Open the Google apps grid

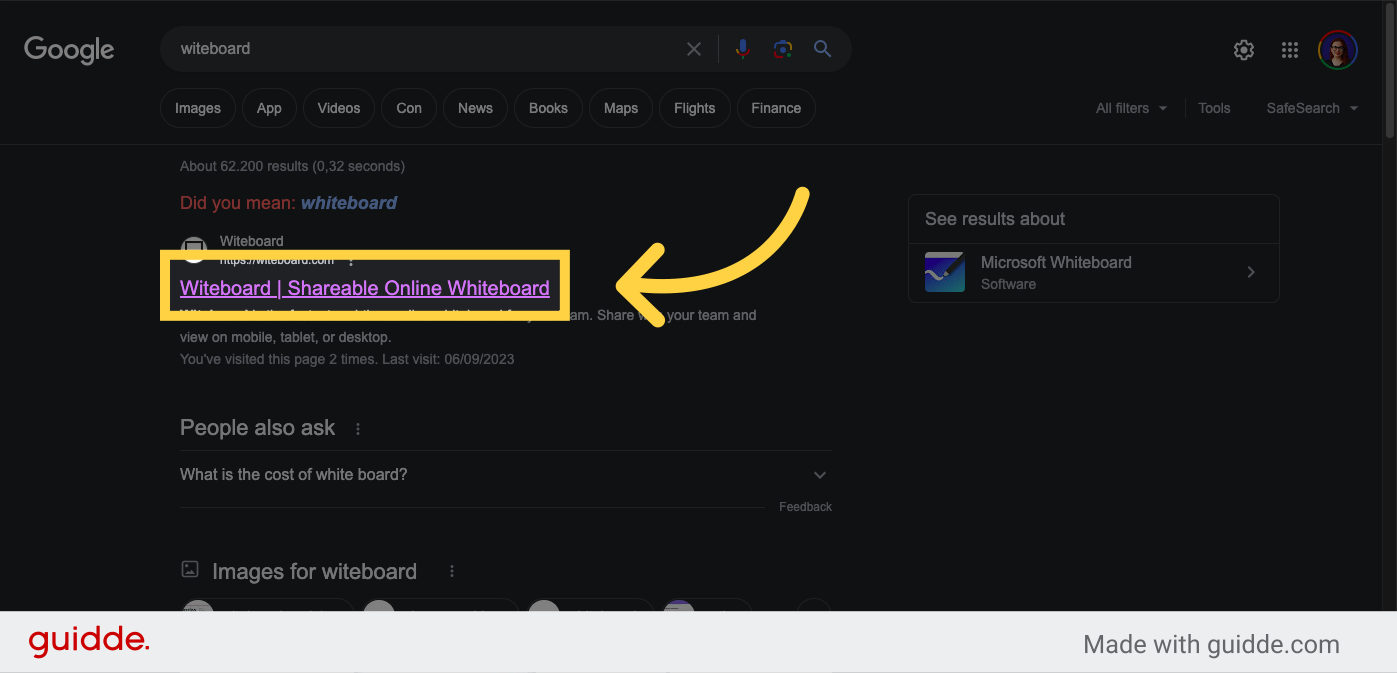click(x=1290, y=49)
